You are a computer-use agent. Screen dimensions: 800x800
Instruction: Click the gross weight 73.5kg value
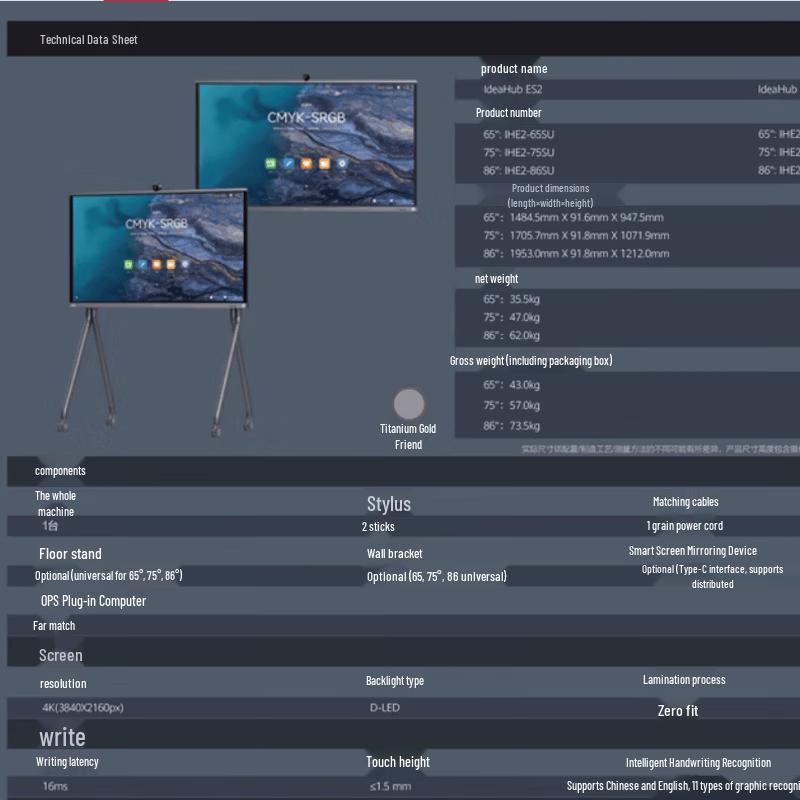[524, 426]
